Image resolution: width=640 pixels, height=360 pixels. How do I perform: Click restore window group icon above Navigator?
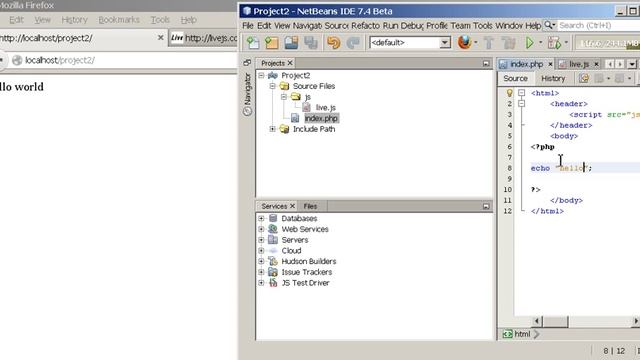coord(247,62)
